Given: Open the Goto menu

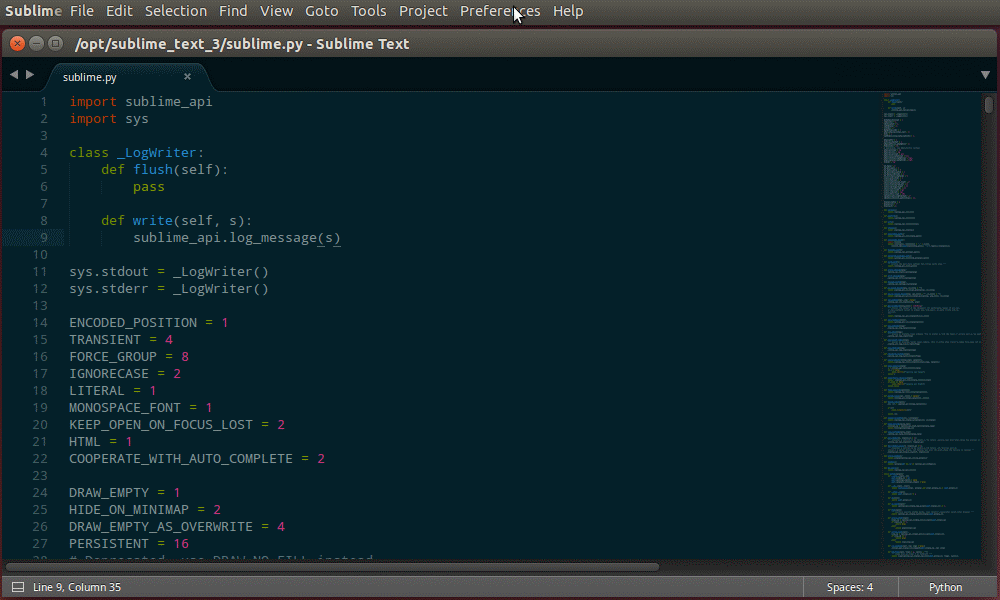Looking at the screenshot, I should 321,11.
